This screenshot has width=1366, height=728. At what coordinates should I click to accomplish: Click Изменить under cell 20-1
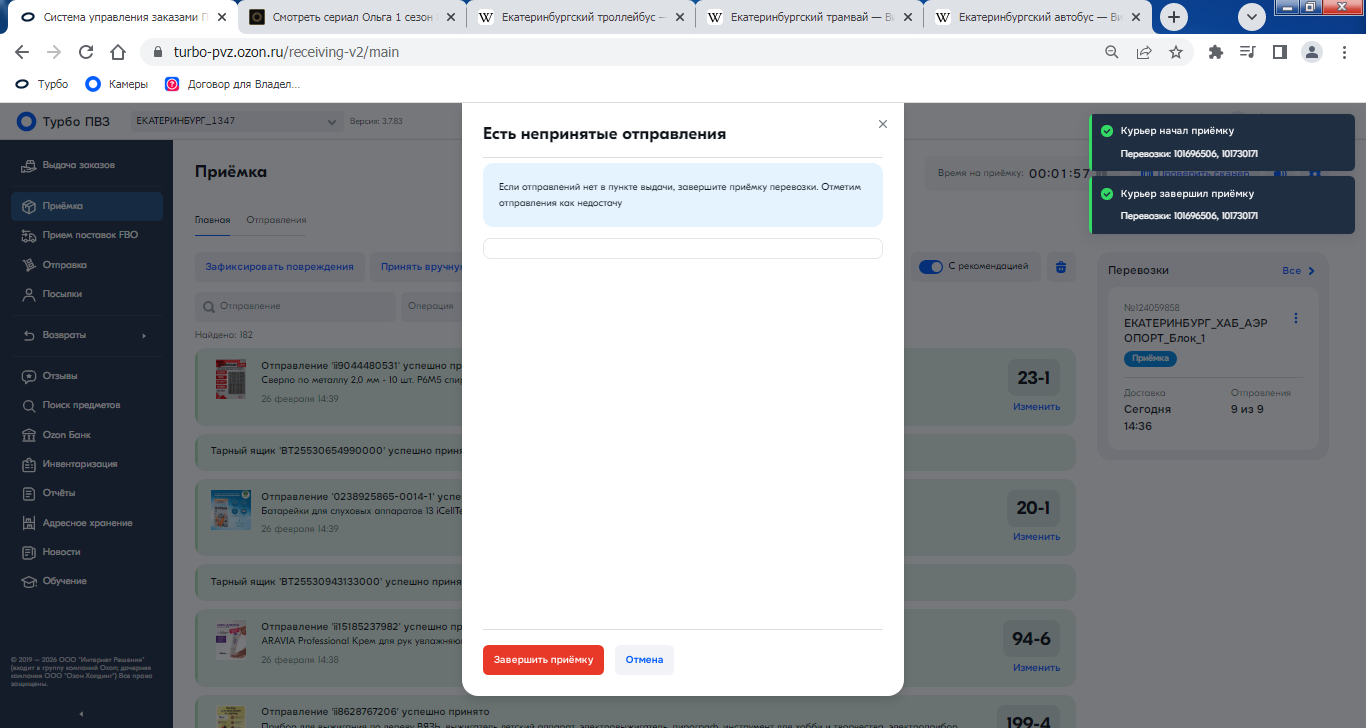click(x=1036, y=537)
